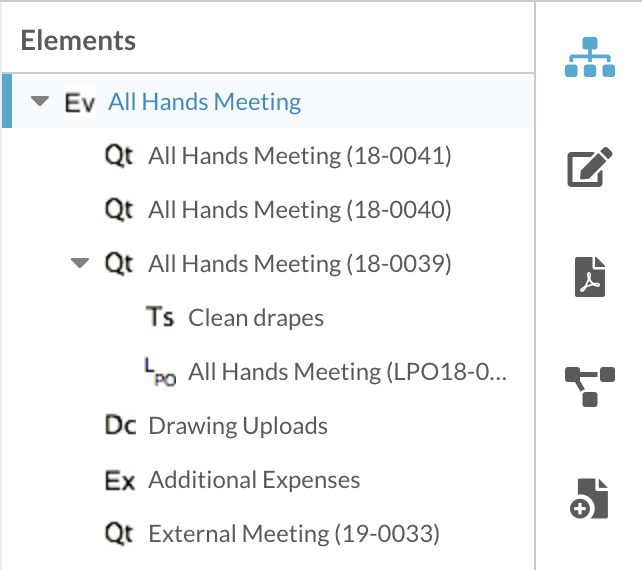Click the add document icon
642x570 pixels.
(x=590, y=497)
